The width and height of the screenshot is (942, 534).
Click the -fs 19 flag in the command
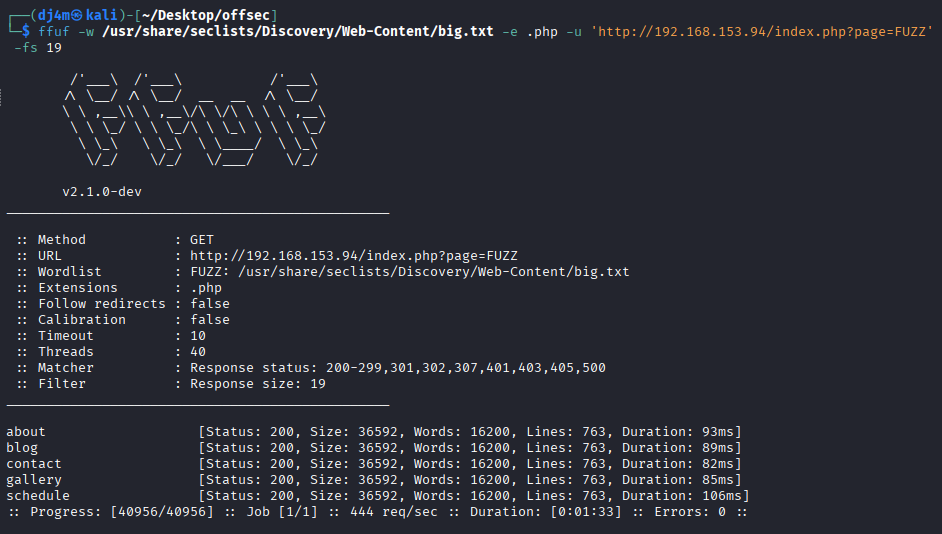tap(38, 47)
